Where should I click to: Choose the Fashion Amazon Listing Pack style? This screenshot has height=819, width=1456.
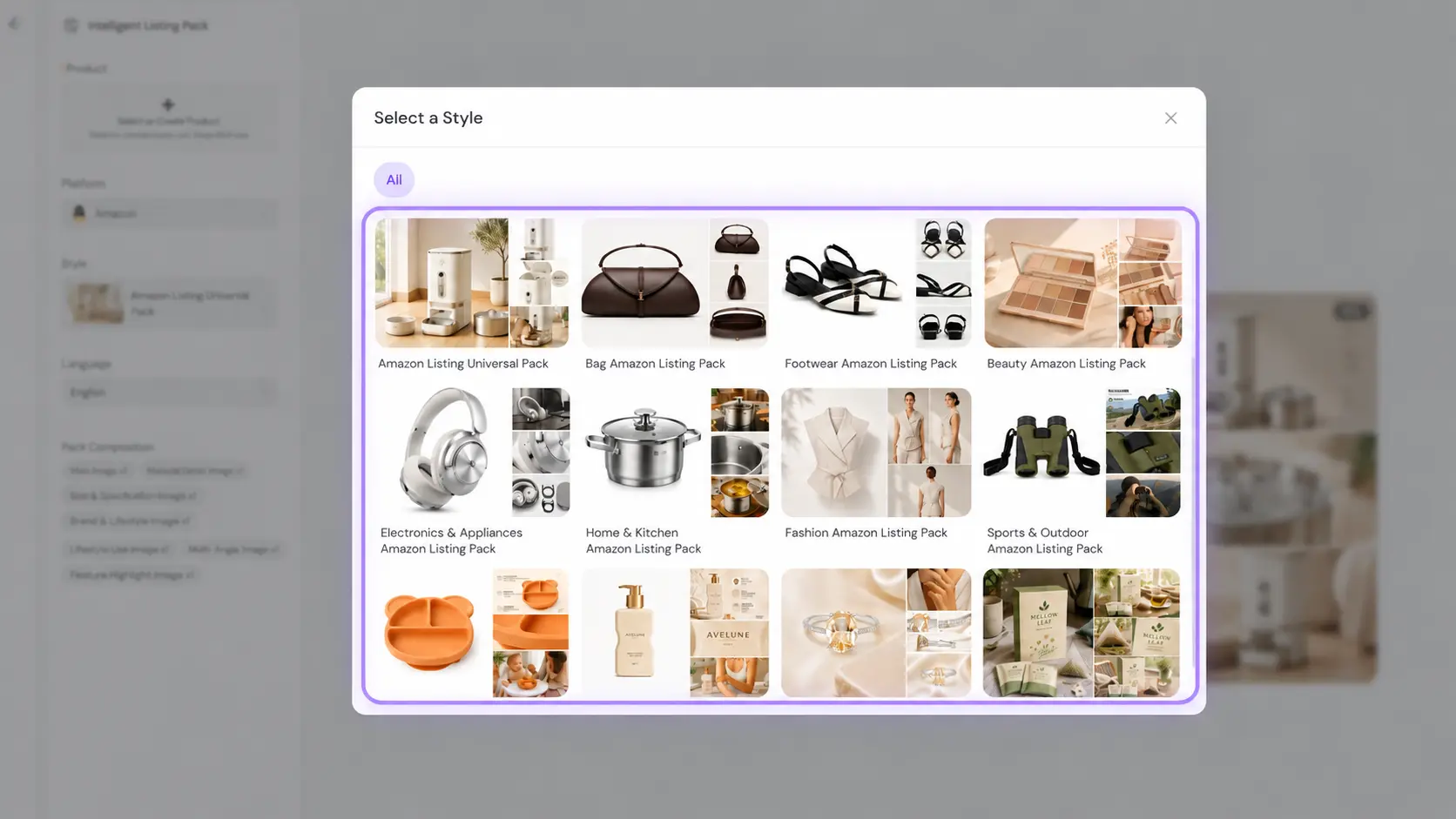(x=876, y=464)
